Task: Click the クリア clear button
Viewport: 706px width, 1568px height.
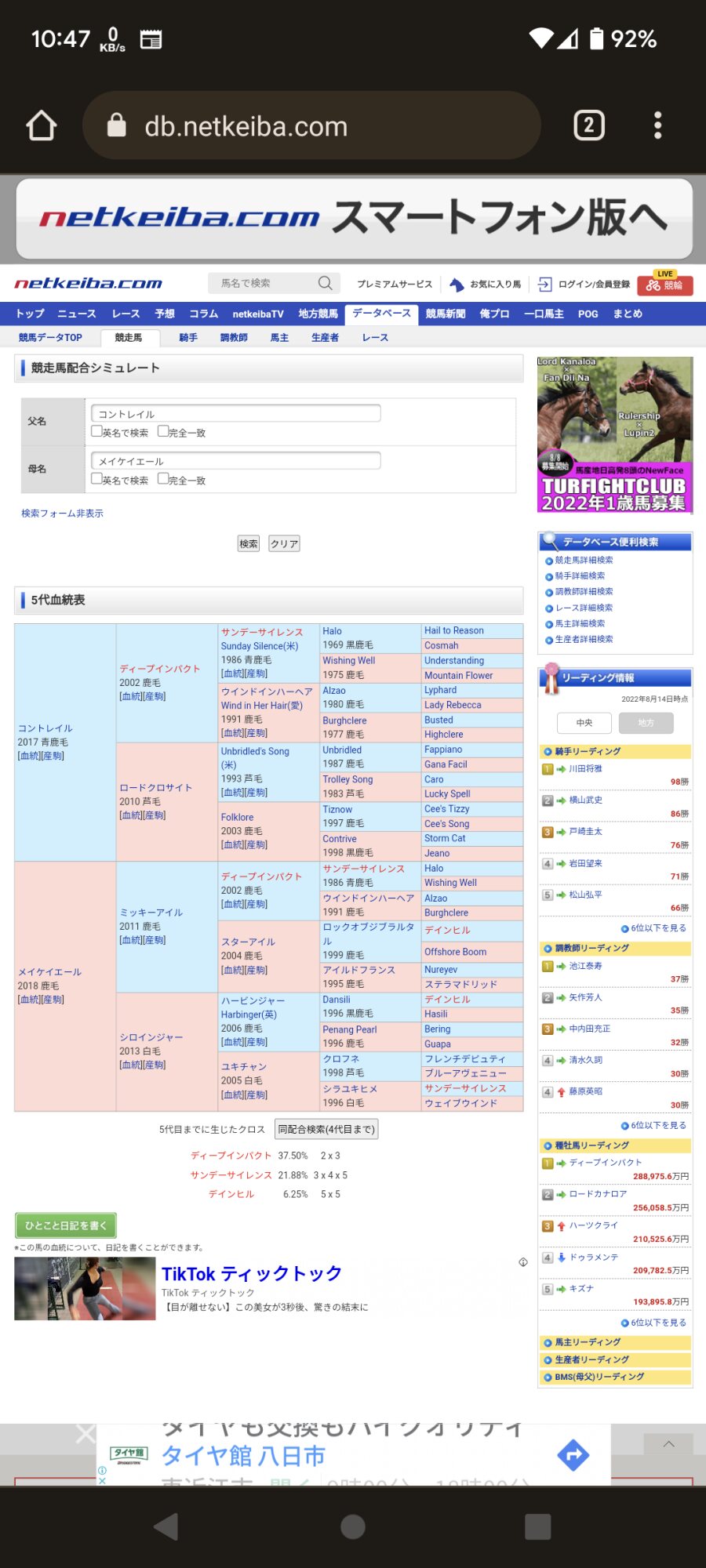Action: tap(284, 543)
